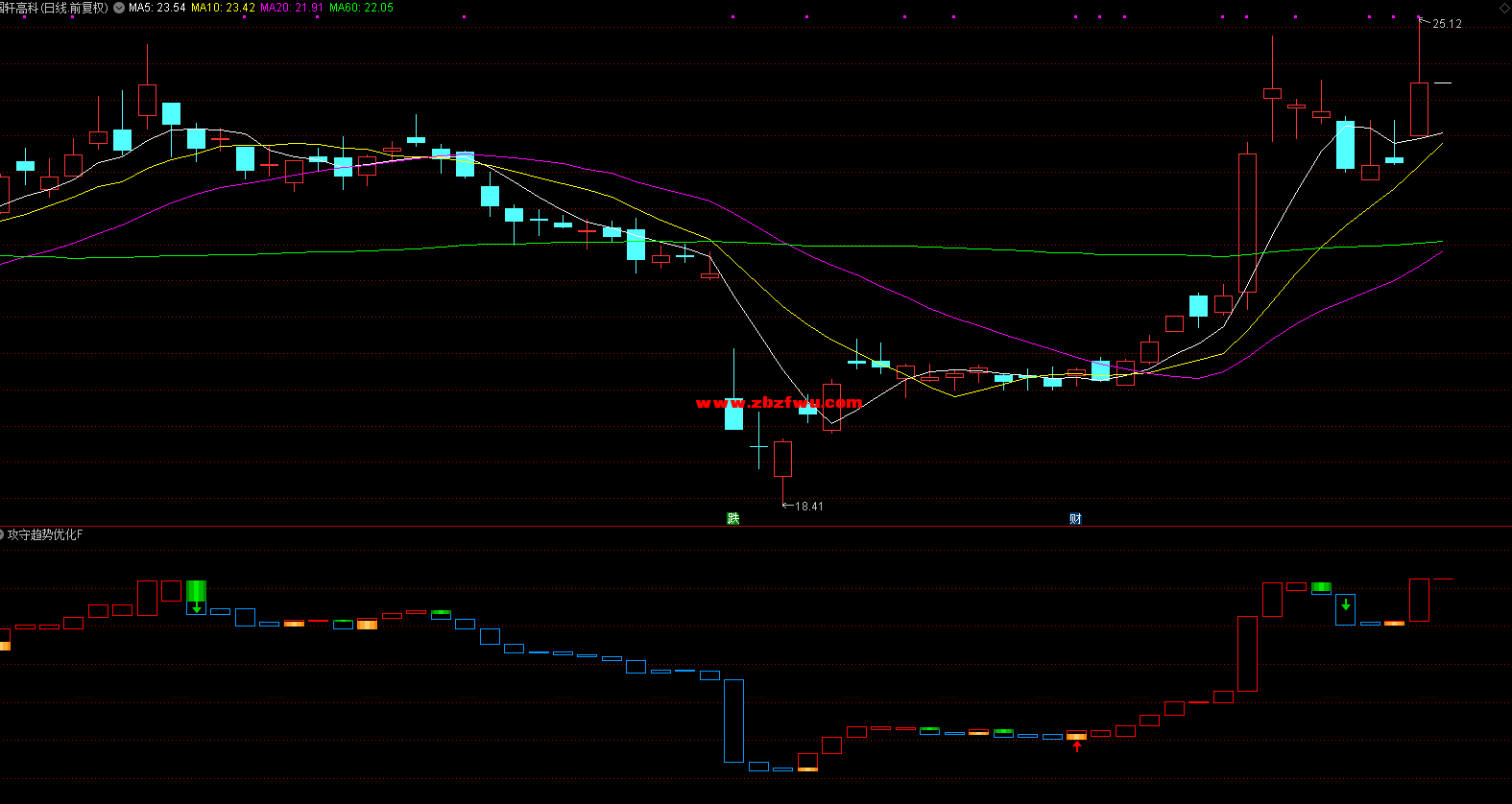Screen dimensions: 1512x804
Task: Click the red up-arrow buy signal
Action: pos(1077,745)
